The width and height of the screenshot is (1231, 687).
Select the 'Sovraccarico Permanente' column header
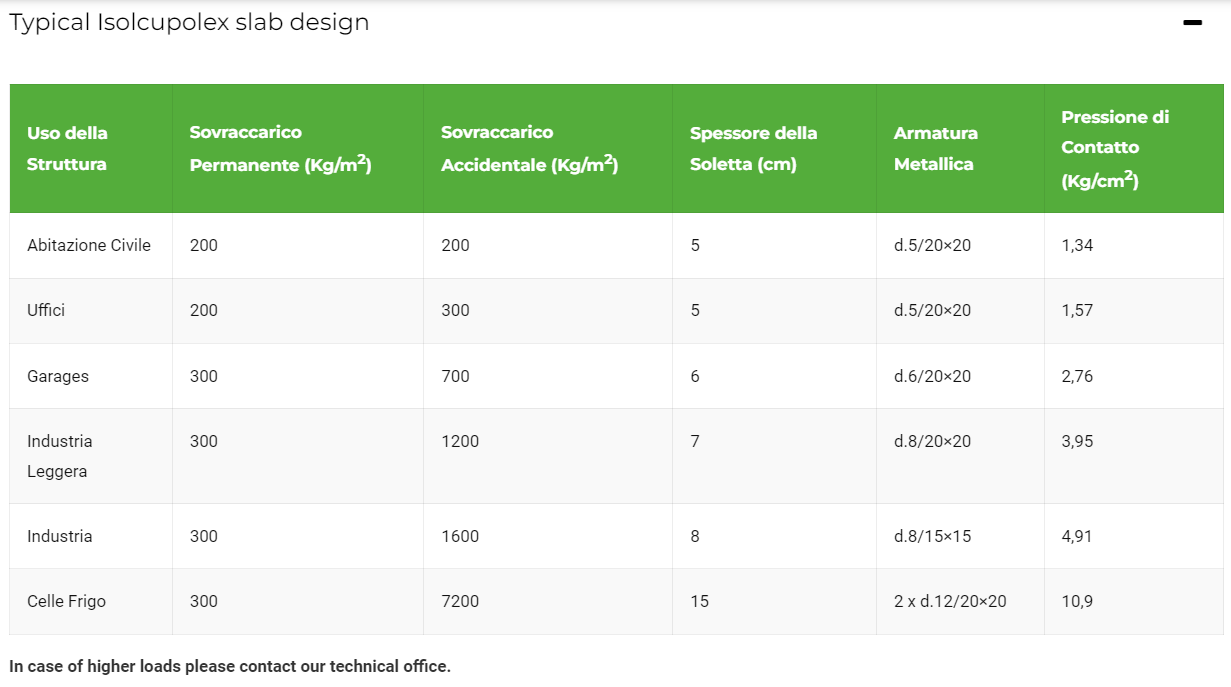click(x=298, y=148)
